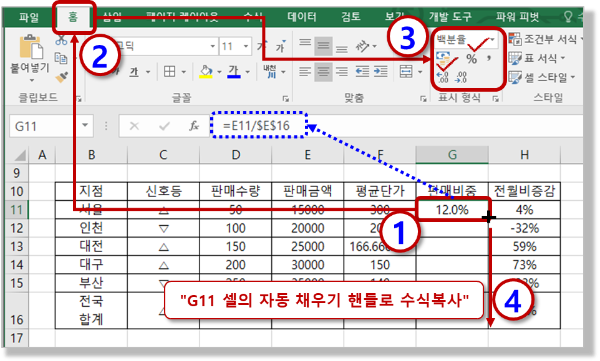Screen dimensions: 600x361
Task: Align text right
Action: 342,72
